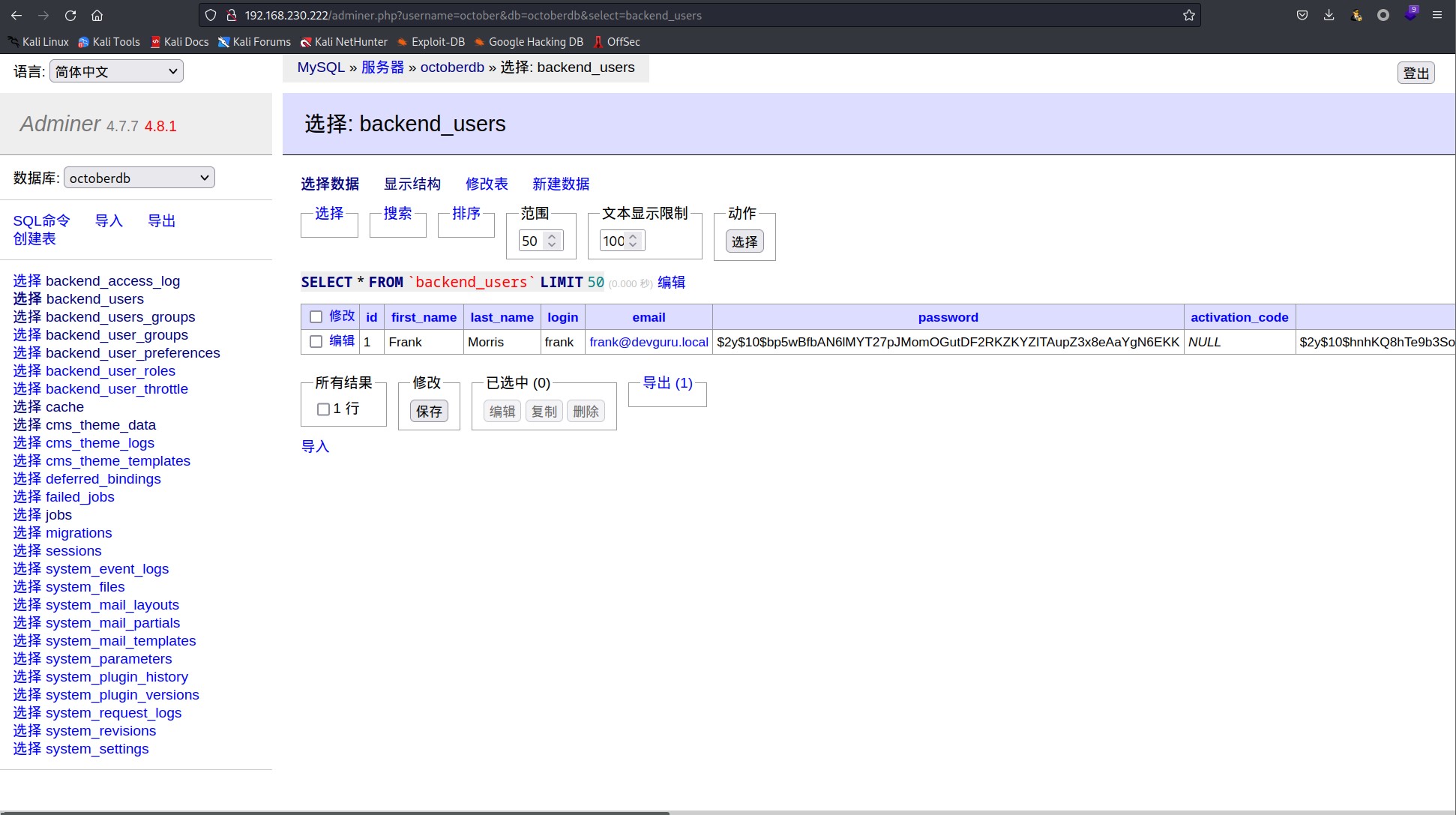Viewport: 1456px width, 815px height.
Task: Switch to 显示结构 tab
Action: [x=412, y=184]
